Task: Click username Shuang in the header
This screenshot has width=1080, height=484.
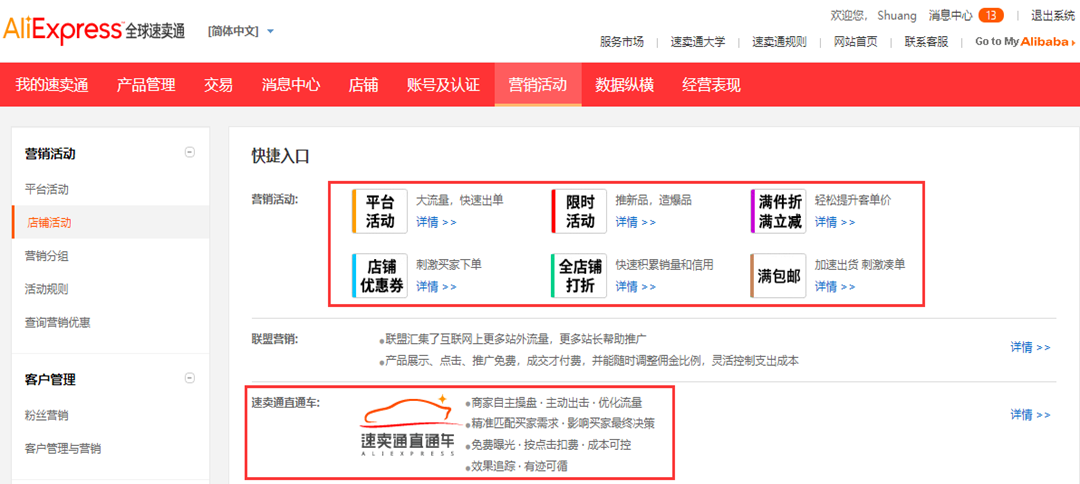Action: (x=896, y=15)
